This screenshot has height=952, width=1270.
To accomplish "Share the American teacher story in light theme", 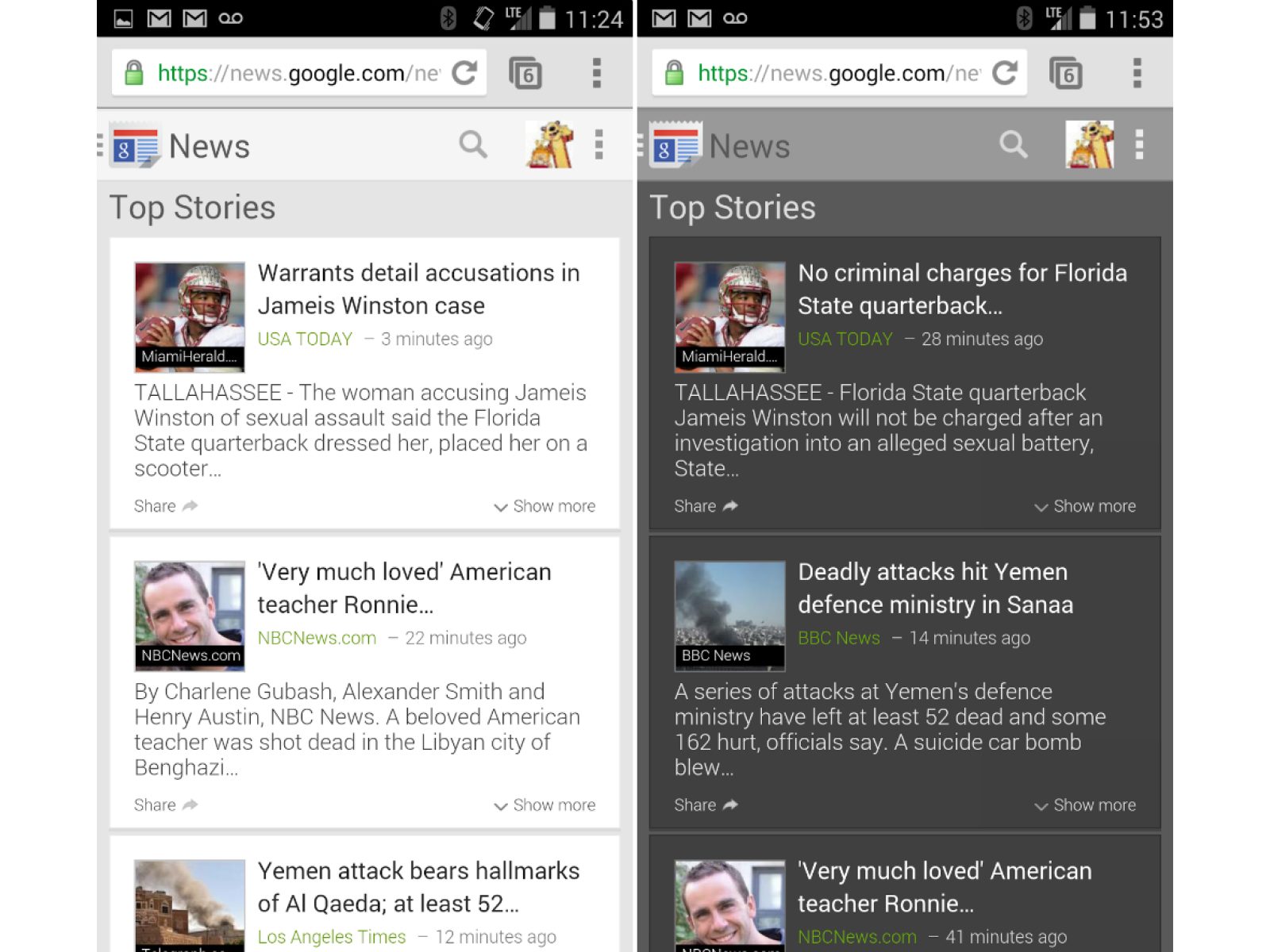I will pos(166,805).
